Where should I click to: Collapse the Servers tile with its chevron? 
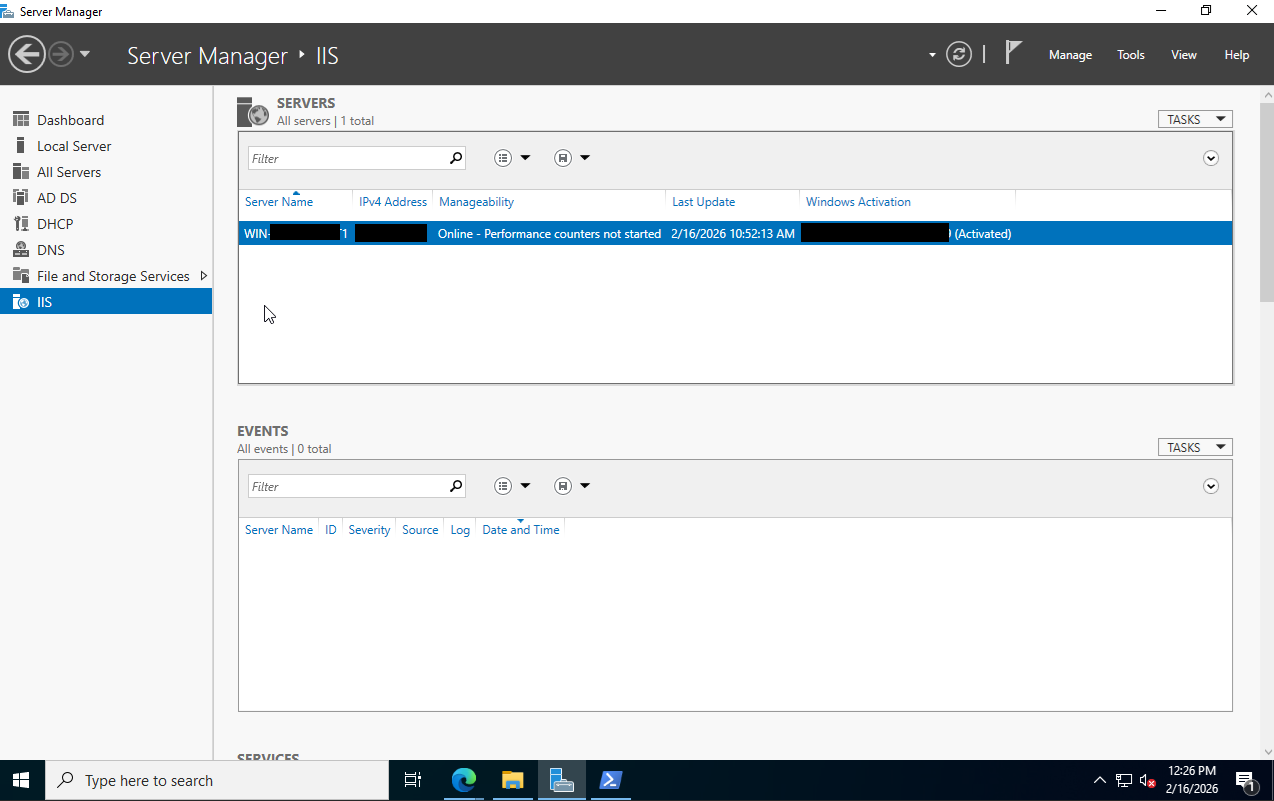click(1210, 157)
